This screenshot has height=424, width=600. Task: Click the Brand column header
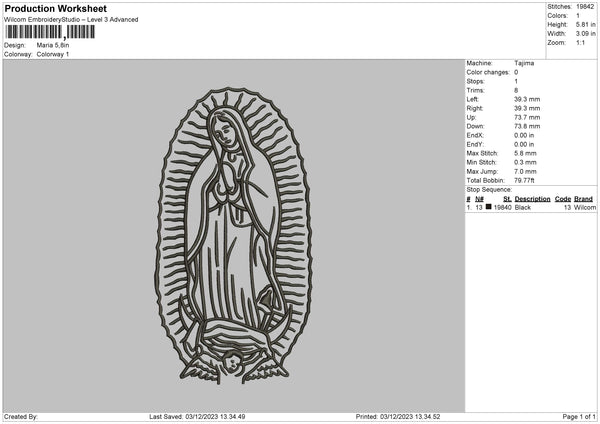583,199
